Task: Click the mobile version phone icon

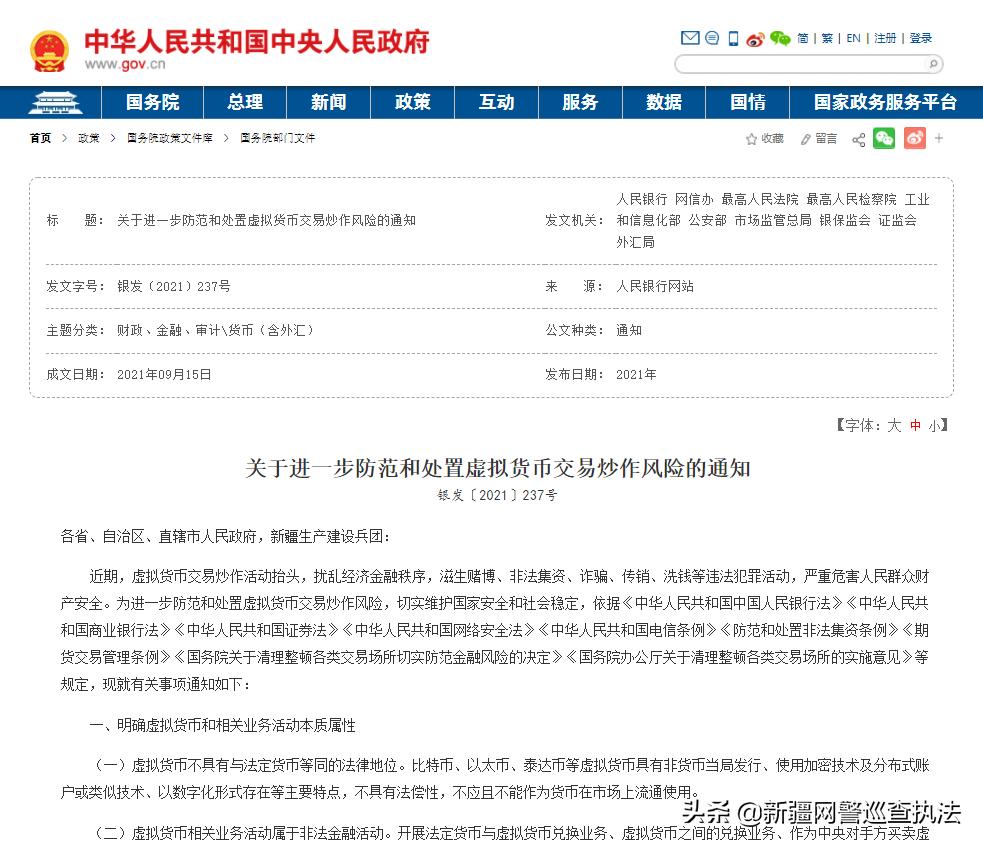Action: coord(733,38)
